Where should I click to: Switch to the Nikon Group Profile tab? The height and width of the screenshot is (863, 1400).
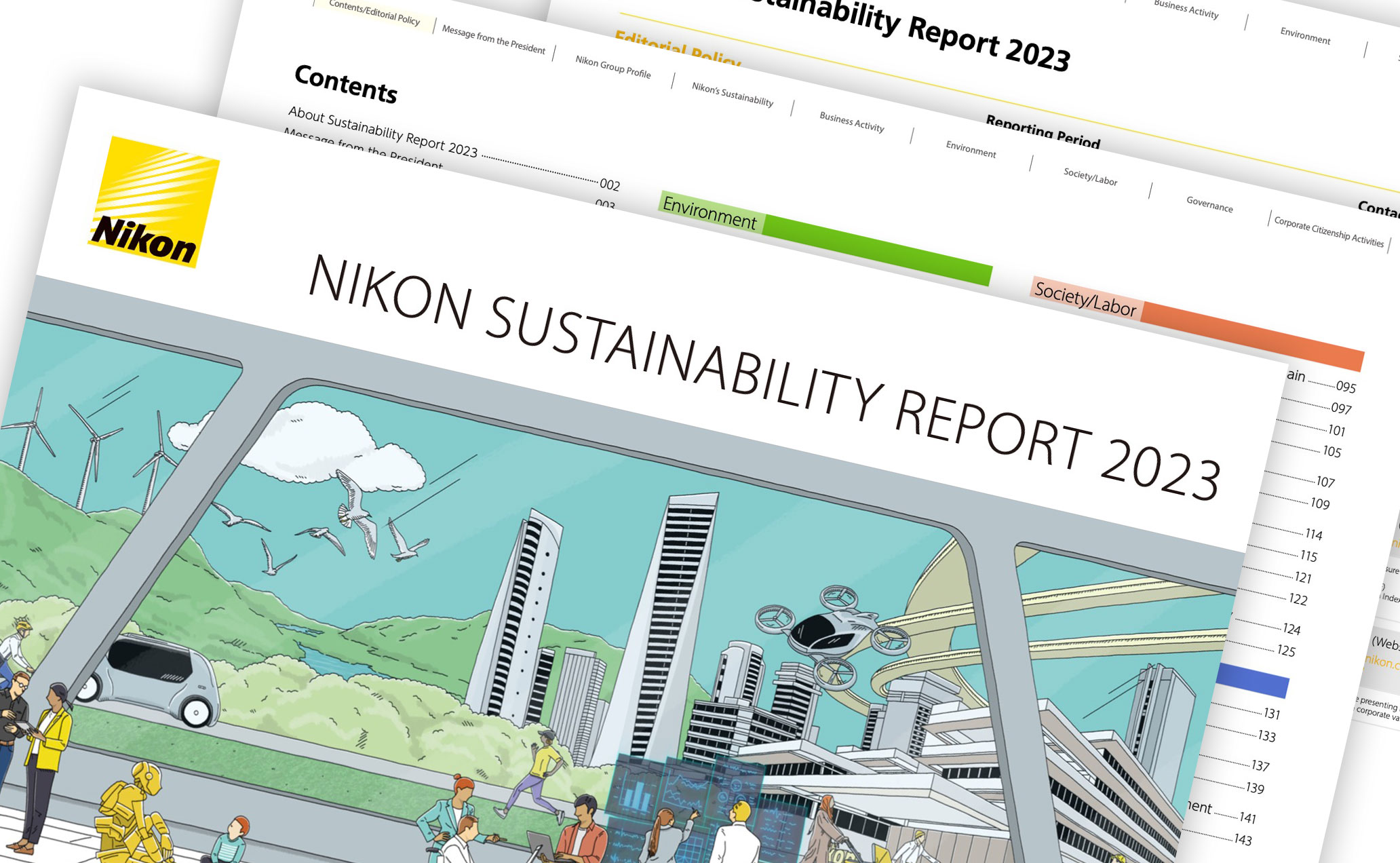613,66
